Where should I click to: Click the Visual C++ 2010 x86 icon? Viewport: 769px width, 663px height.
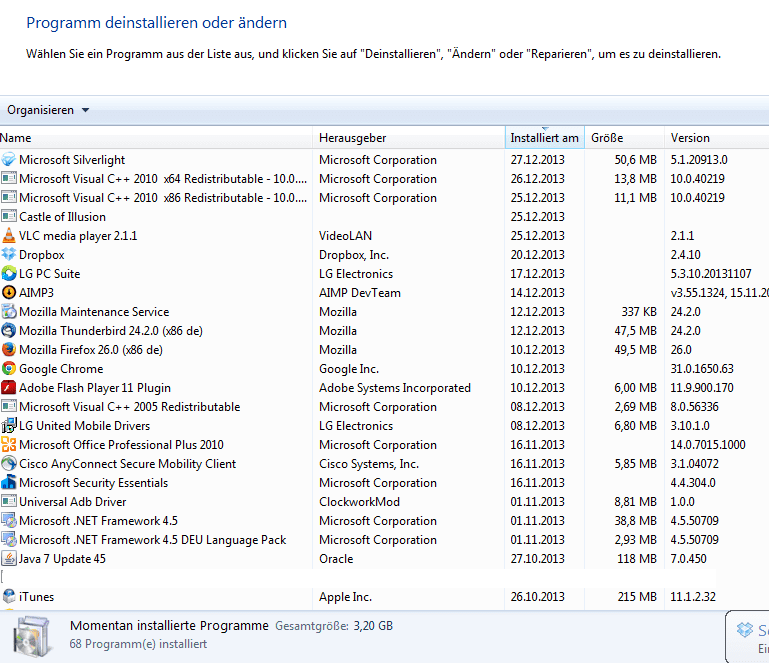[9, 198]
